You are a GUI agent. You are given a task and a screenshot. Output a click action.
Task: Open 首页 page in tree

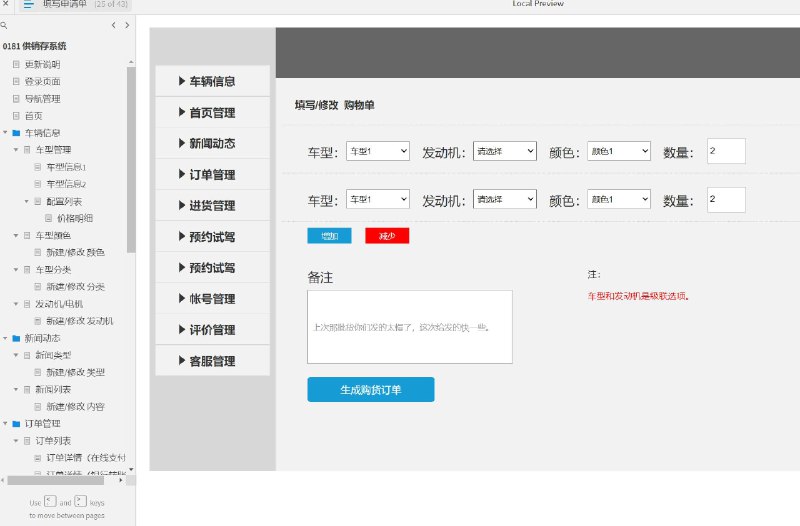pos(33,116)
